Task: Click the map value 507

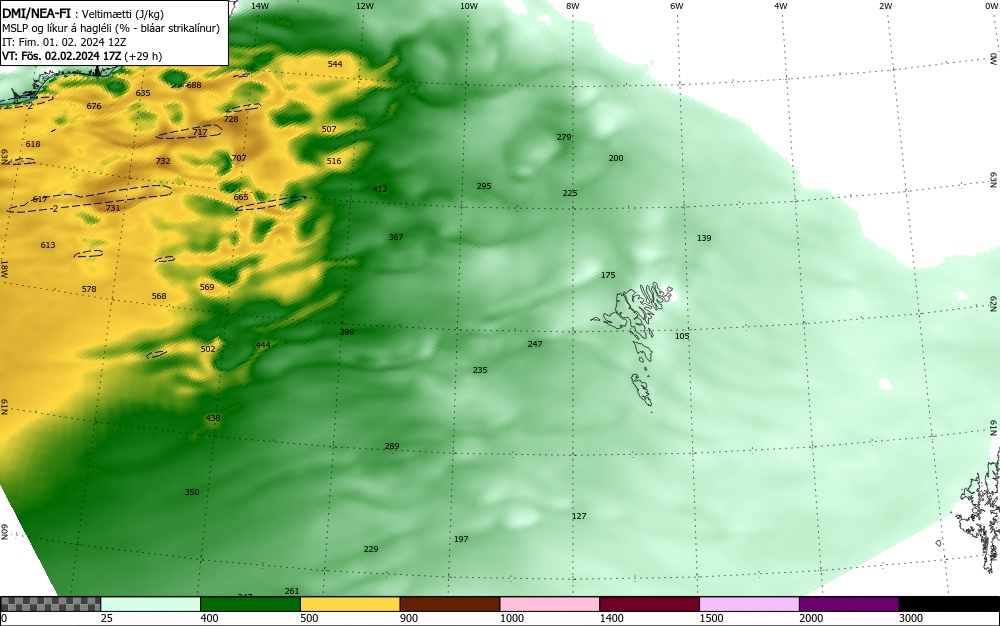Action: pyautogui.click(x=329, y=129)
